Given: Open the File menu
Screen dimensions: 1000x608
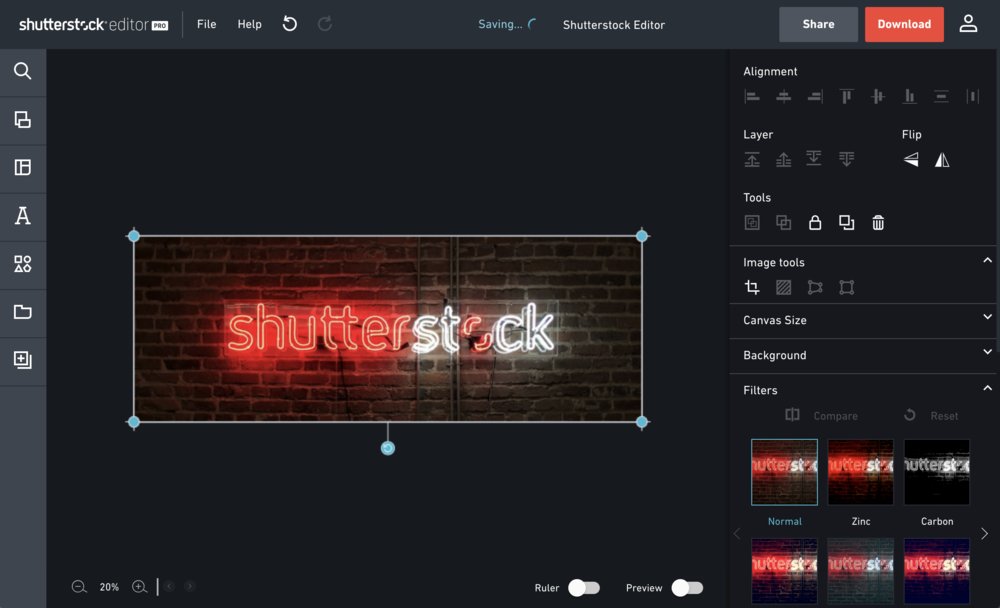Looking at the screenshot, I should pos(207,24).
